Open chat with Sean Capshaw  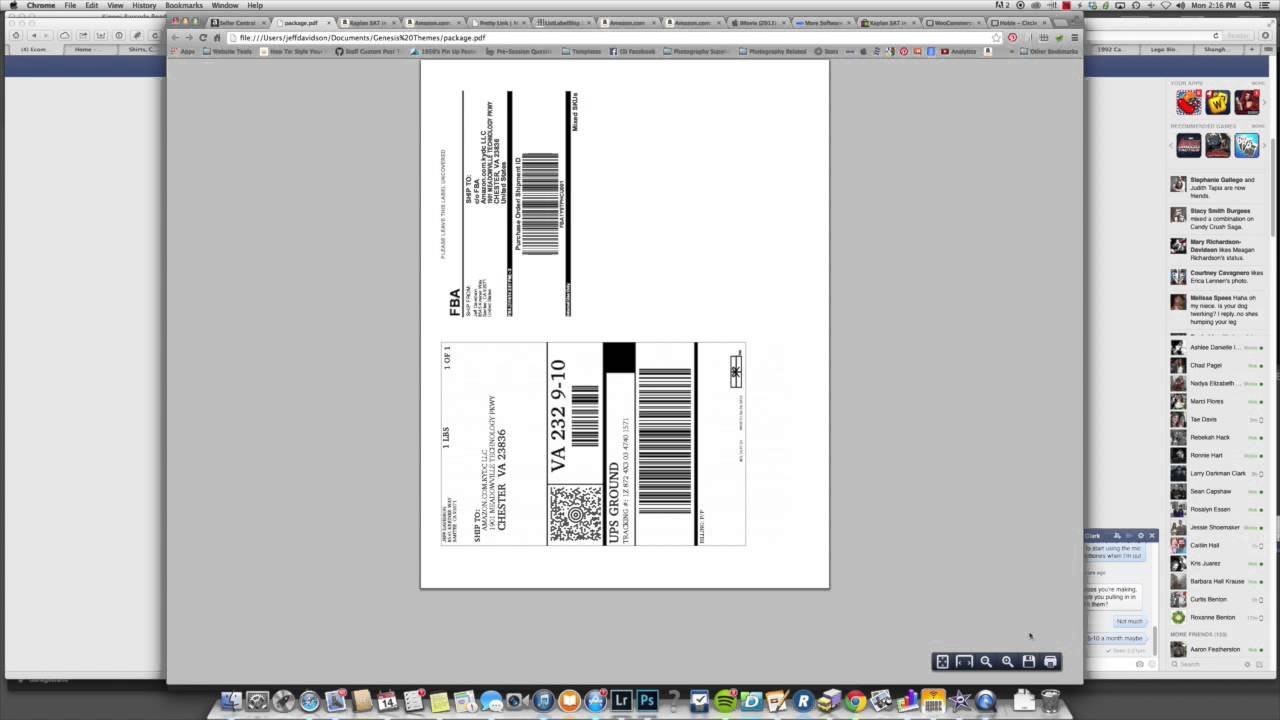click(1217, 491)
